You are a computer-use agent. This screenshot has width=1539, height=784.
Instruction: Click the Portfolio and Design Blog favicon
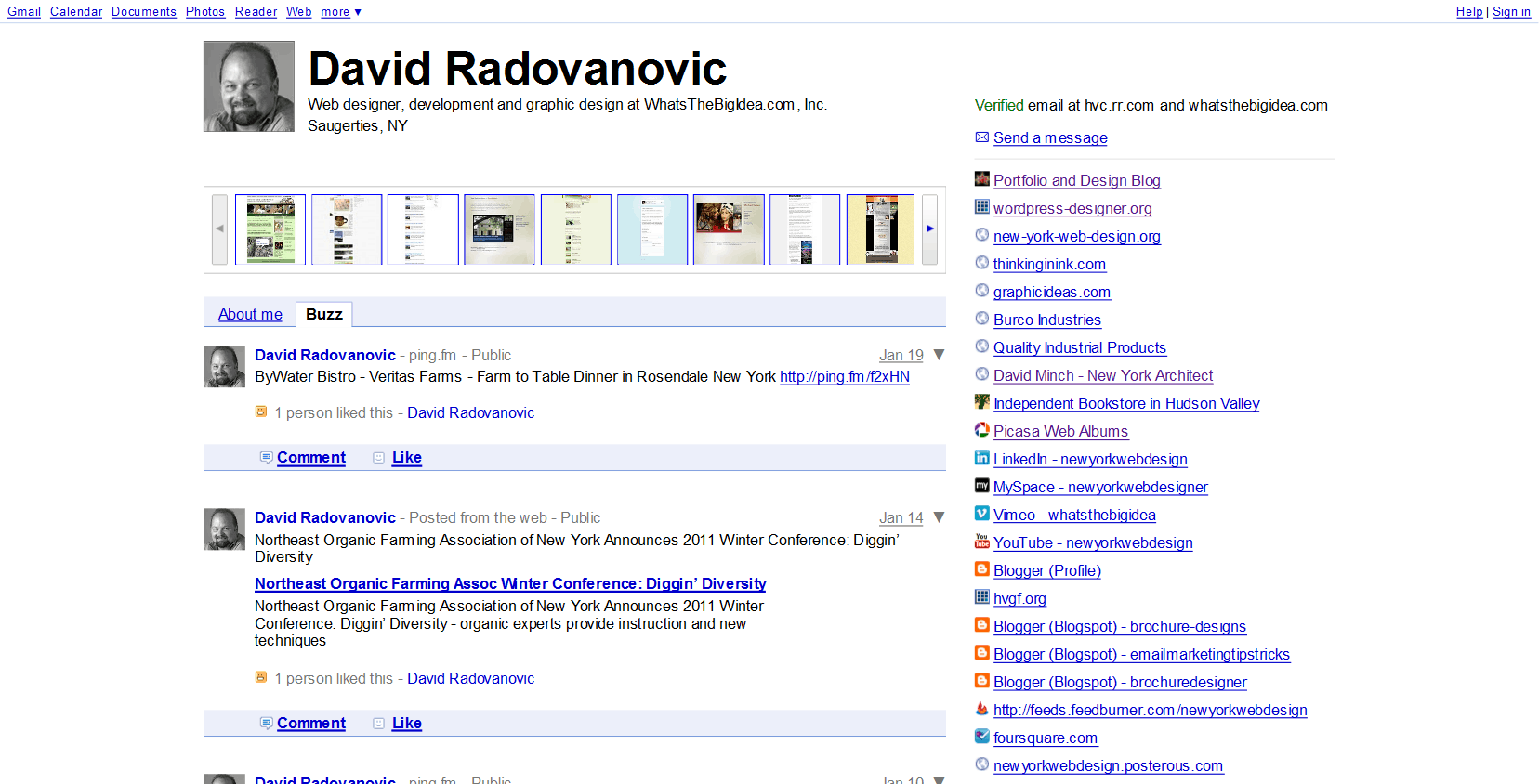[981, 178]
